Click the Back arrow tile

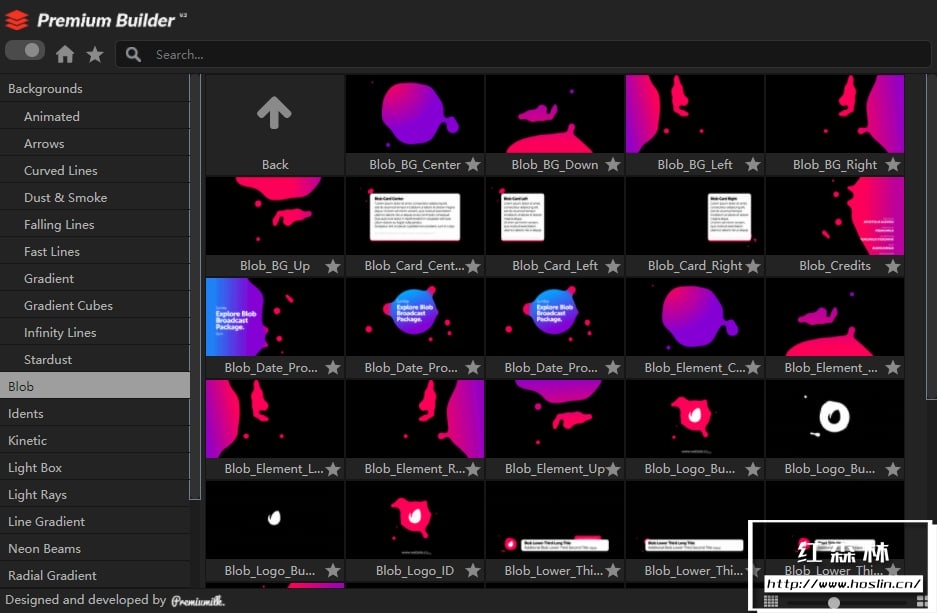pos(274,126)
